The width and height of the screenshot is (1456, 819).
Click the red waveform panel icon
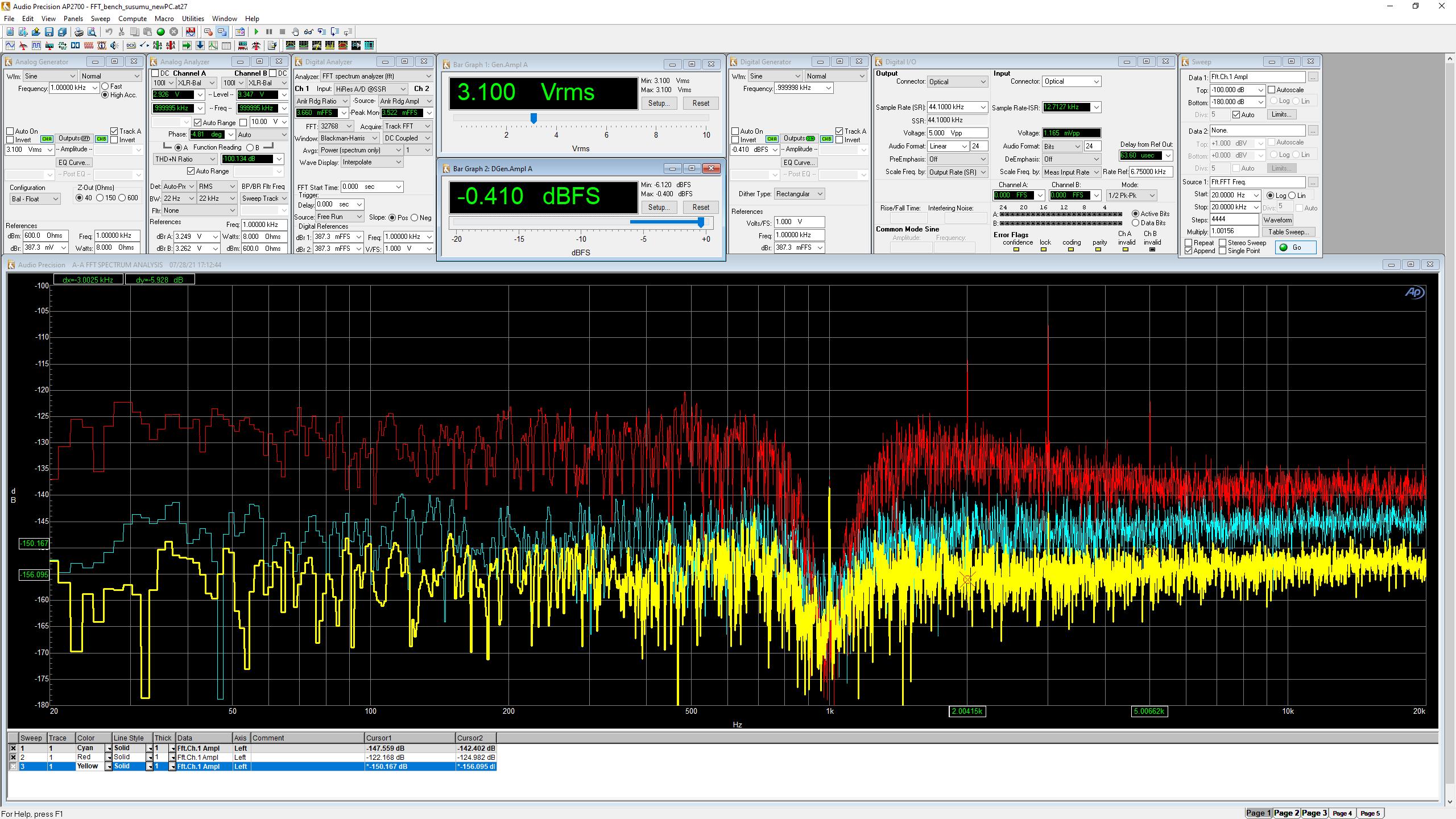88,45
